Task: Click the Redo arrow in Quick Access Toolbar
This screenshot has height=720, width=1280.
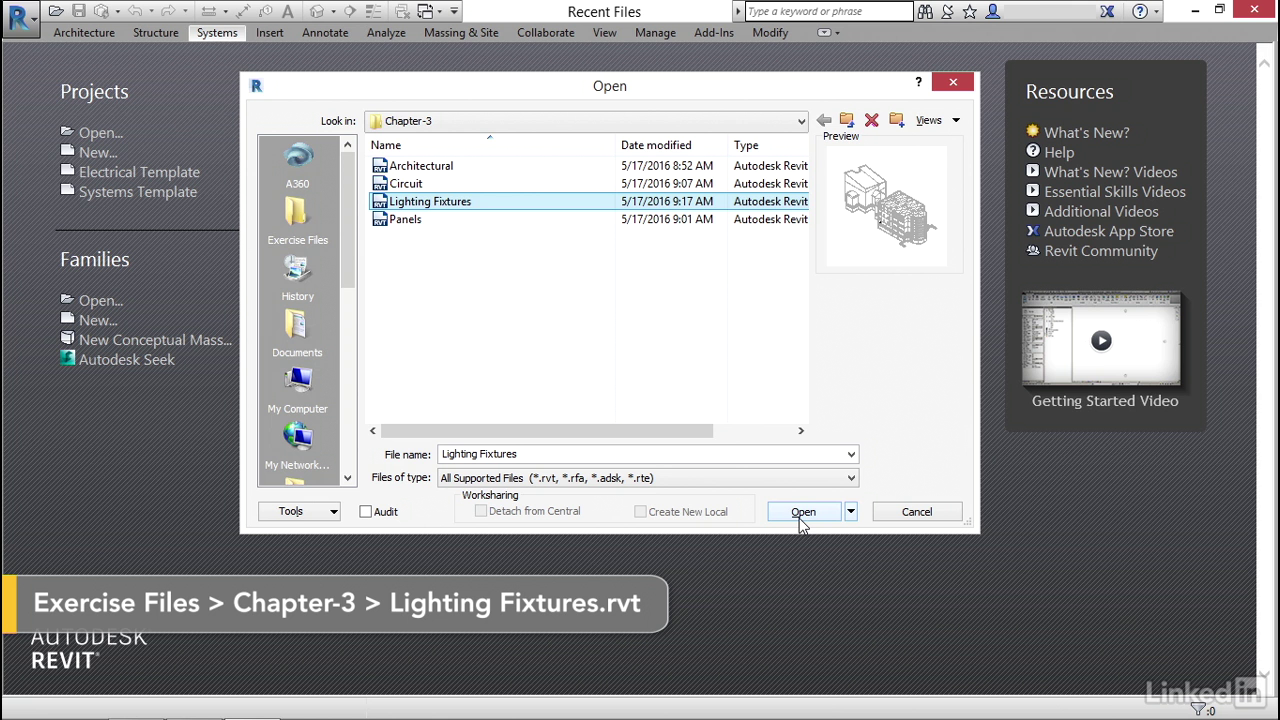Action: click(x=169, y=12)
